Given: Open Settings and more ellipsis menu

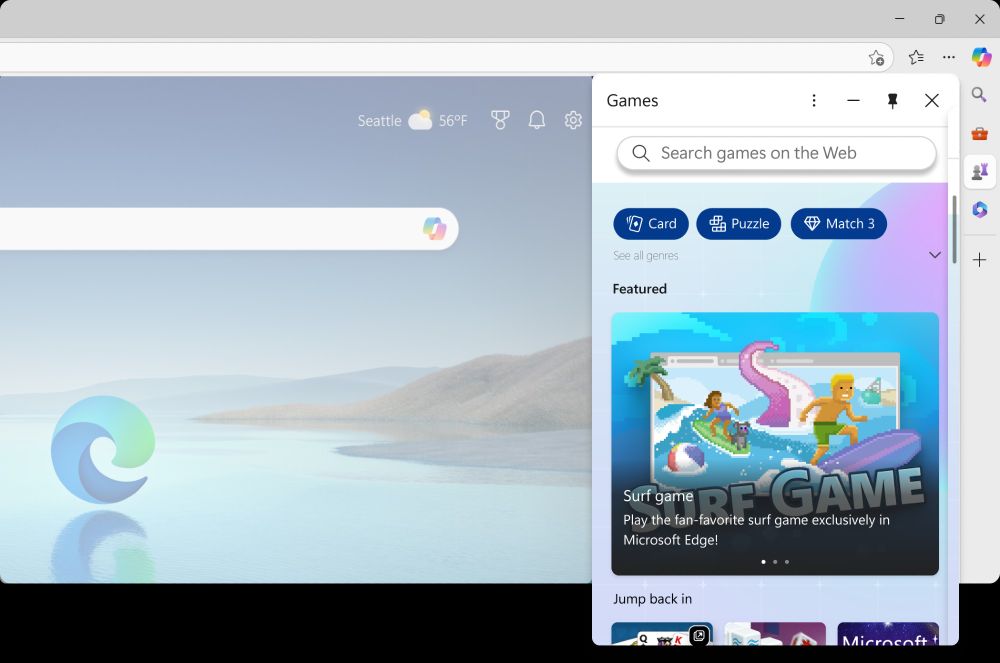Looking at the screenshot, I should click(x=949, y=57).
